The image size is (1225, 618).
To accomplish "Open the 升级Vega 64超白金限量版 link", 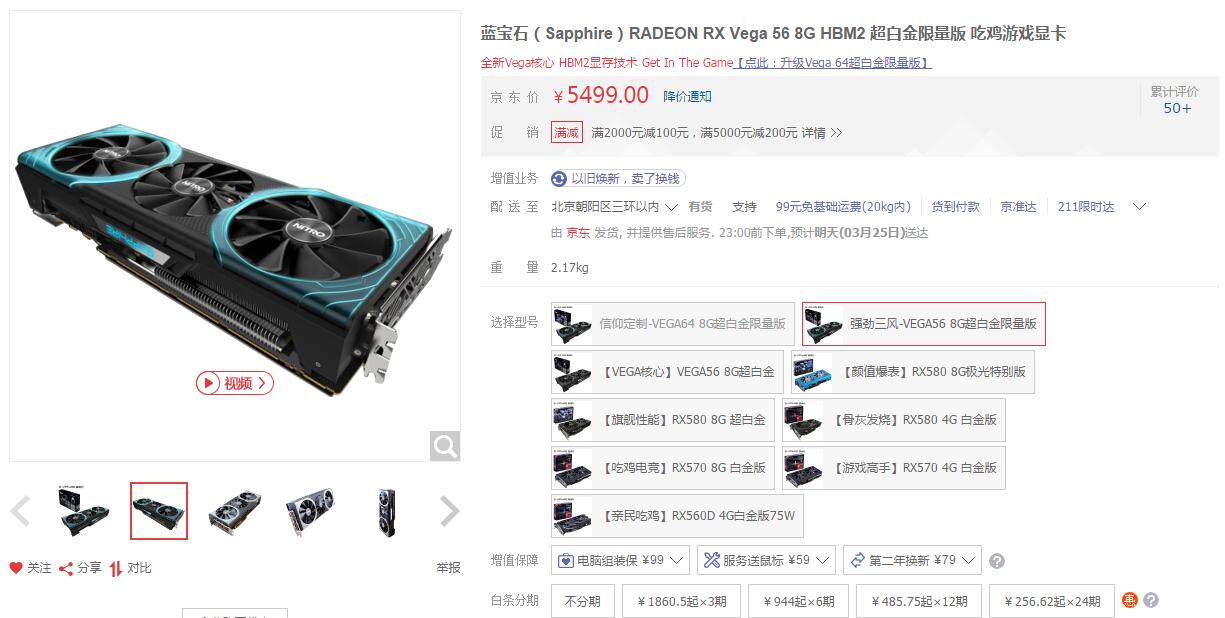I will coord(833,63).
